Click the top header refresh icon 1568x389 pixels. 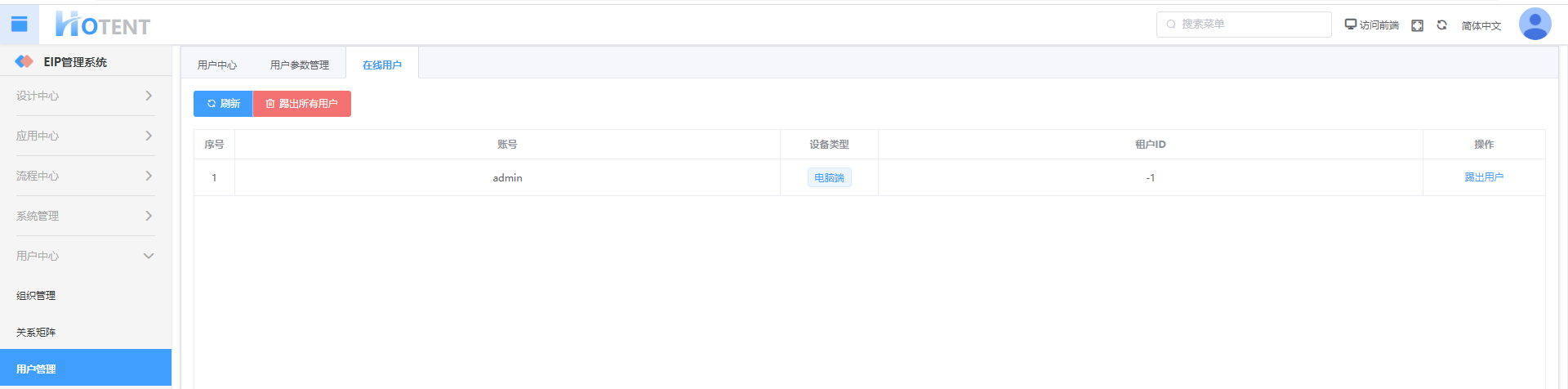pos(1442,25)
